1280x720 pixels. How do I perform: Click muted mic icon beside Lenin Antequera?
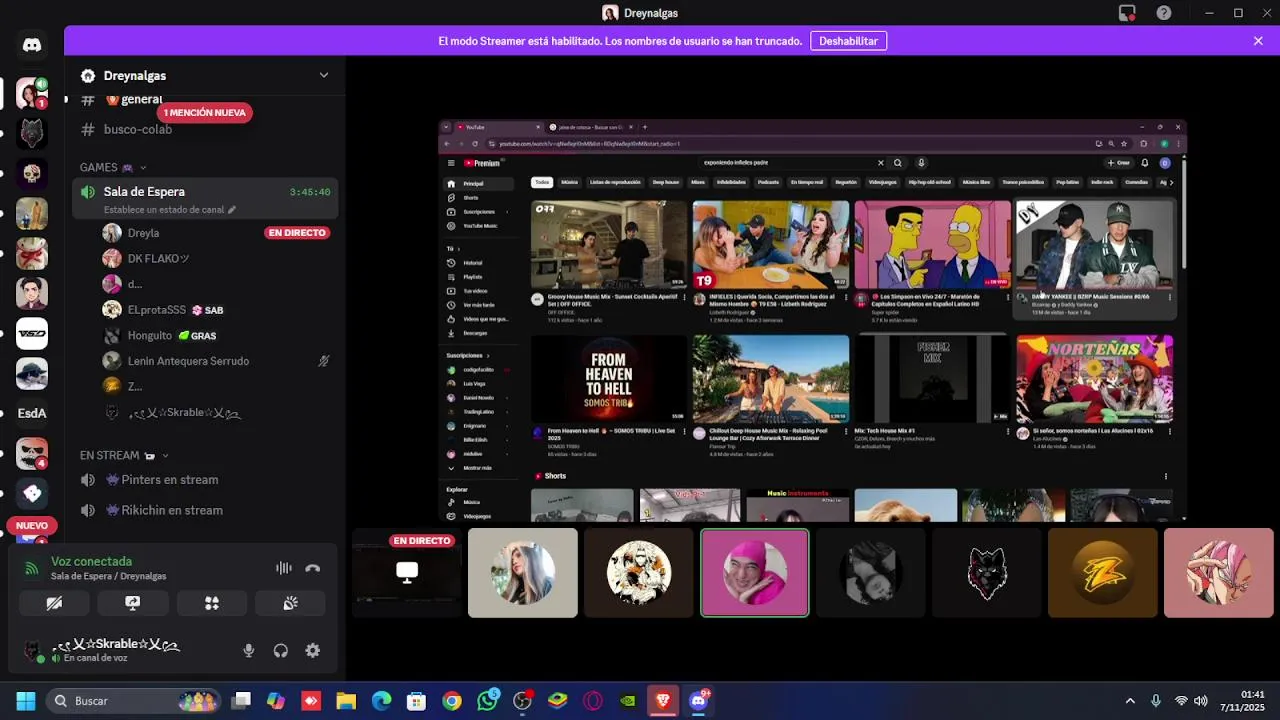(323, 361)
